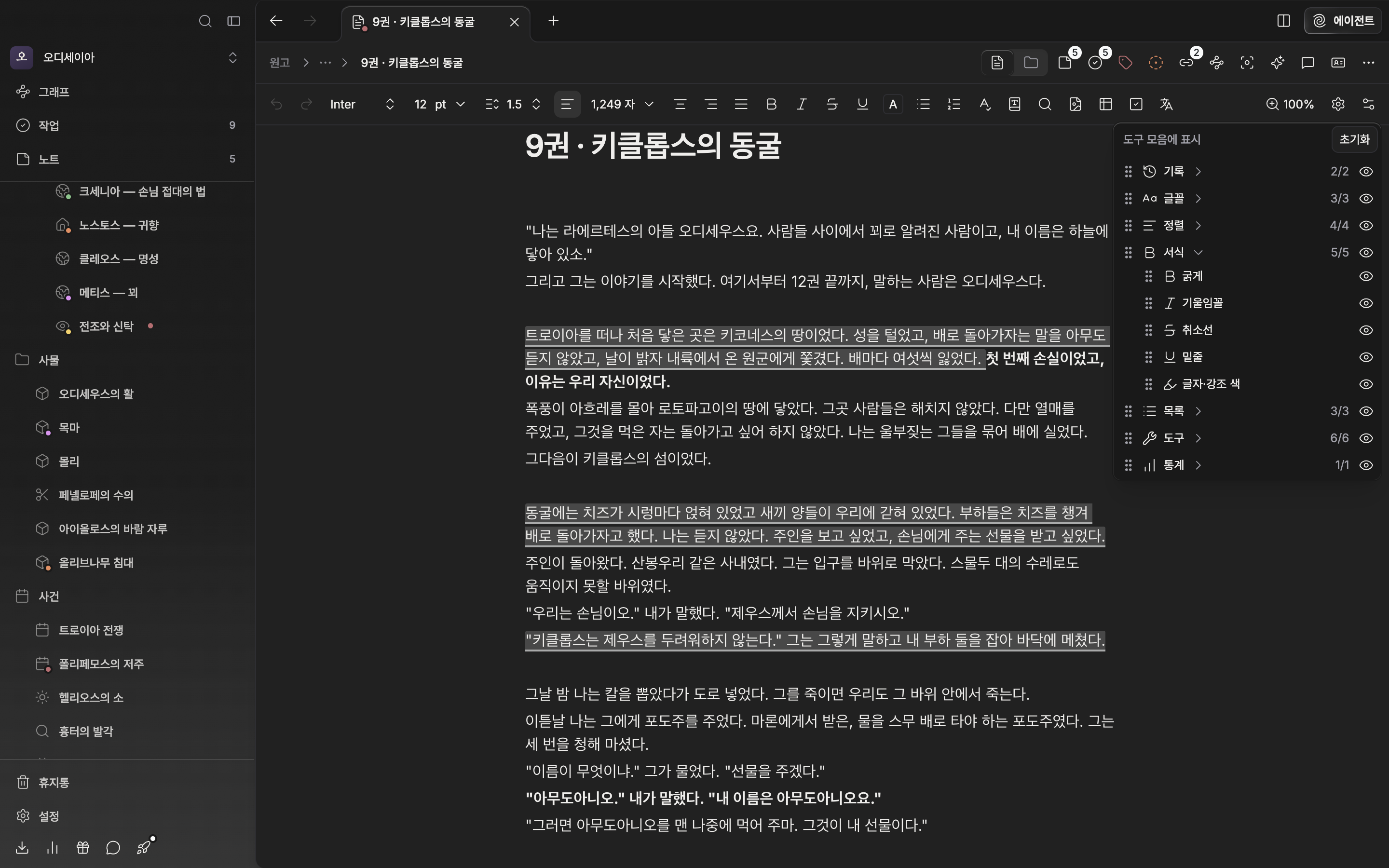Expand the 도구 group chevron
1389x868 pixels.
1198,438
